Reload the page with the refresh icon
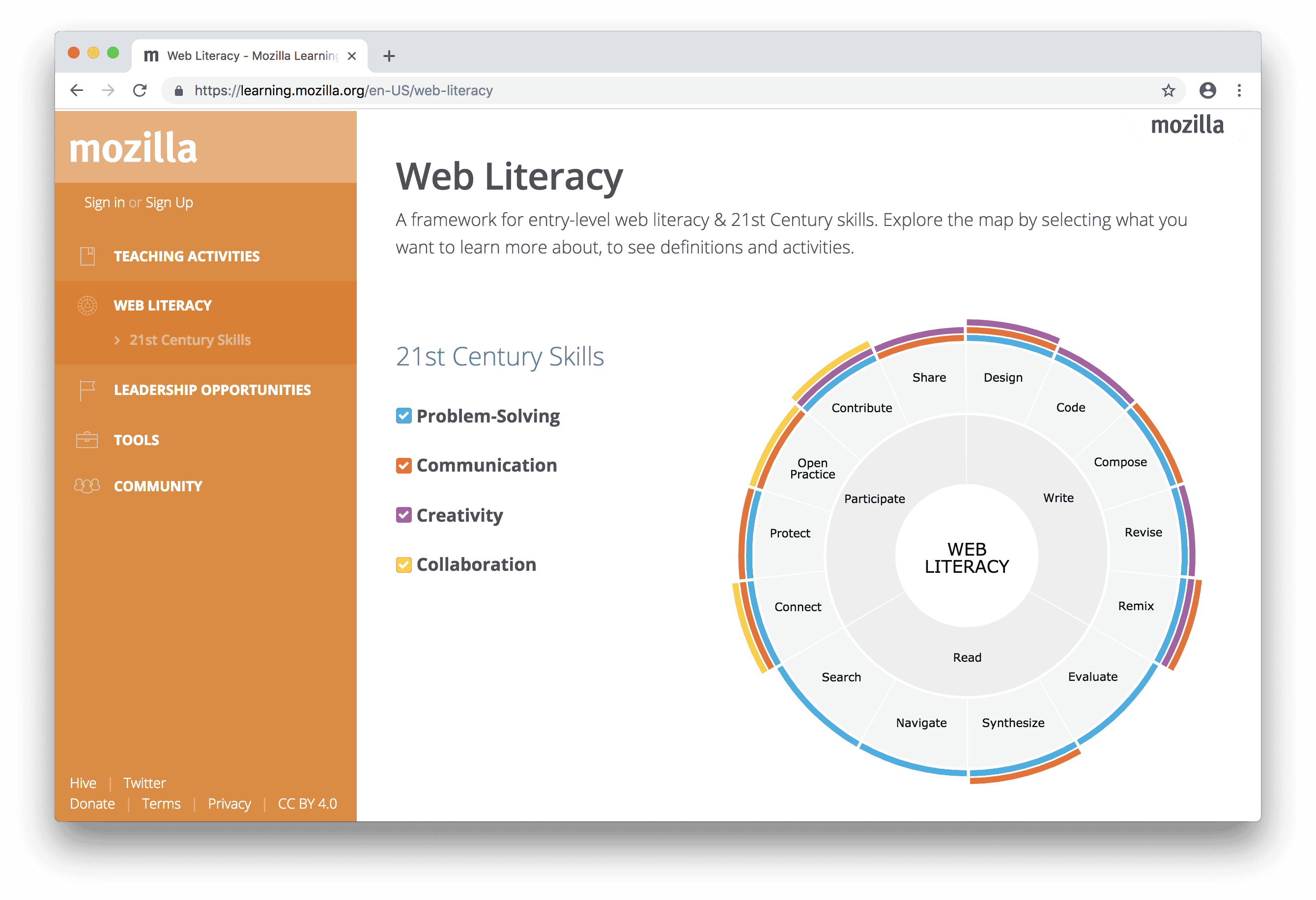The image size is (1316, 900). (140, 90)
